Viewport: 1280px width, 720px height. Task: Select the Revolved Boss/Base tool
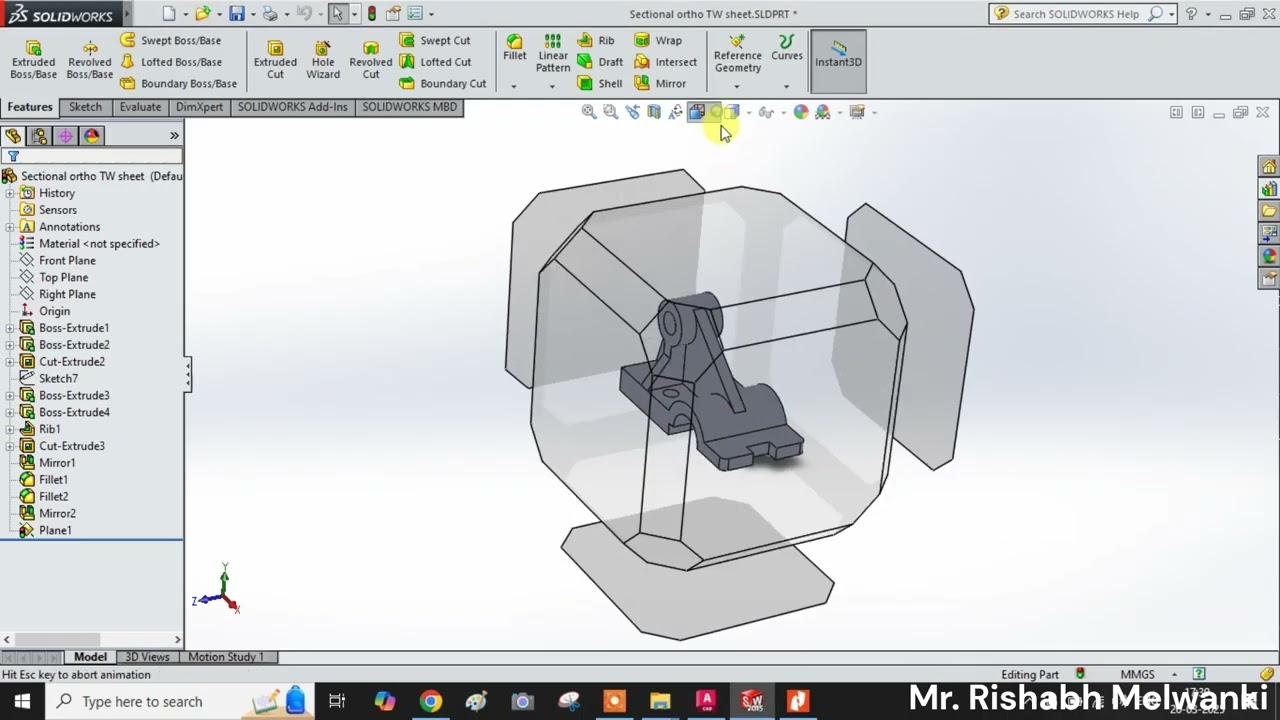(90, 60)
